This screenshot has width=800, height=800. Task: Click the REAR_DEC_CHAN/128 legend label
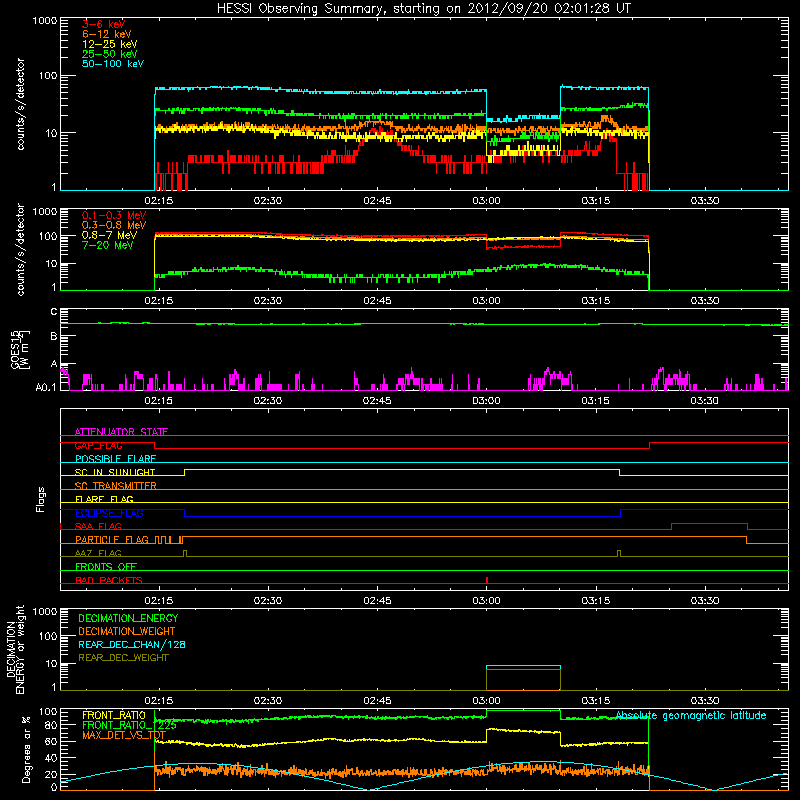pos(132,645)
